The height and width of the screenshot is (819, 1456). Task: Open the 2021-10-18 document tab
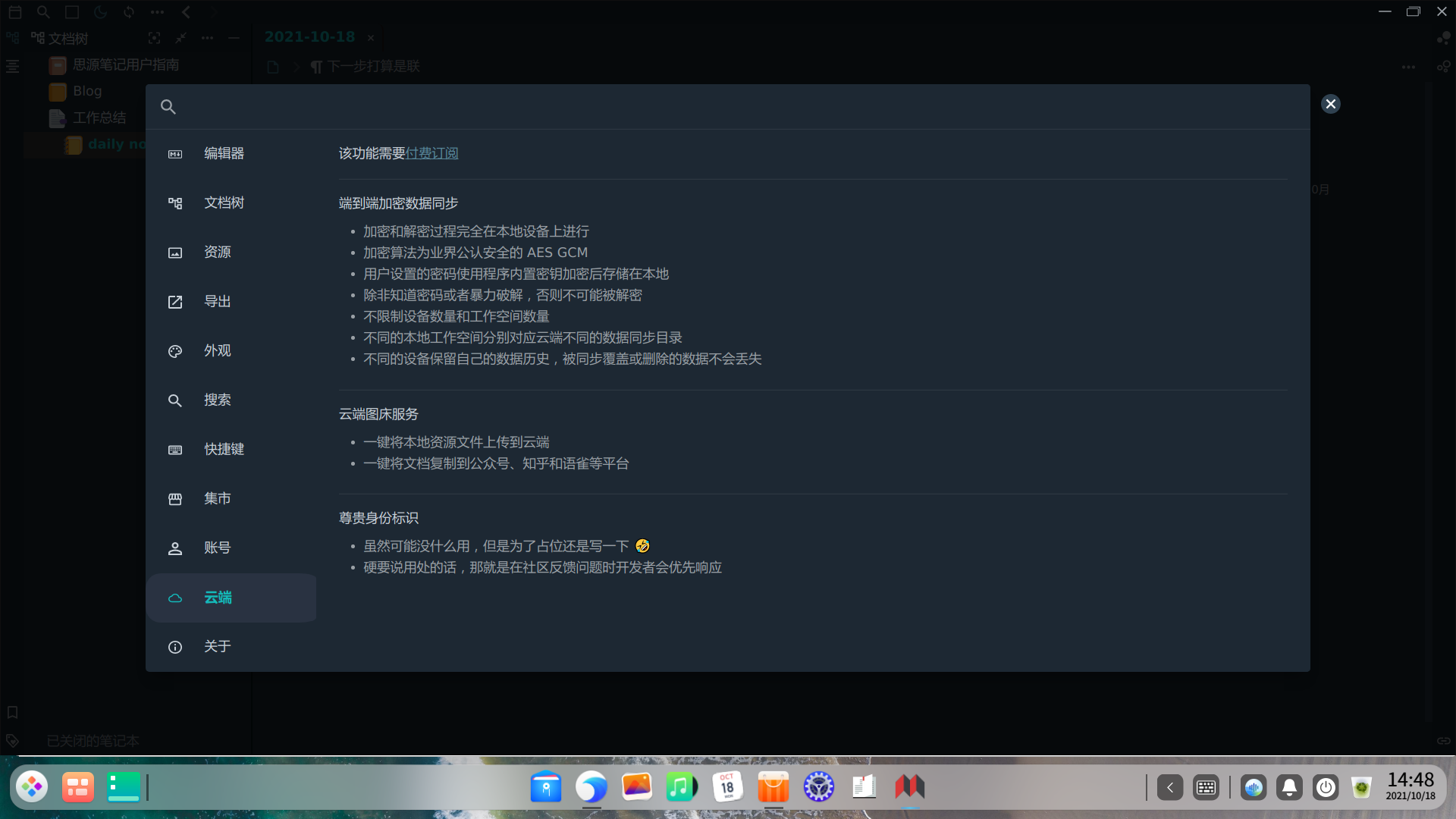coord(309,37)
